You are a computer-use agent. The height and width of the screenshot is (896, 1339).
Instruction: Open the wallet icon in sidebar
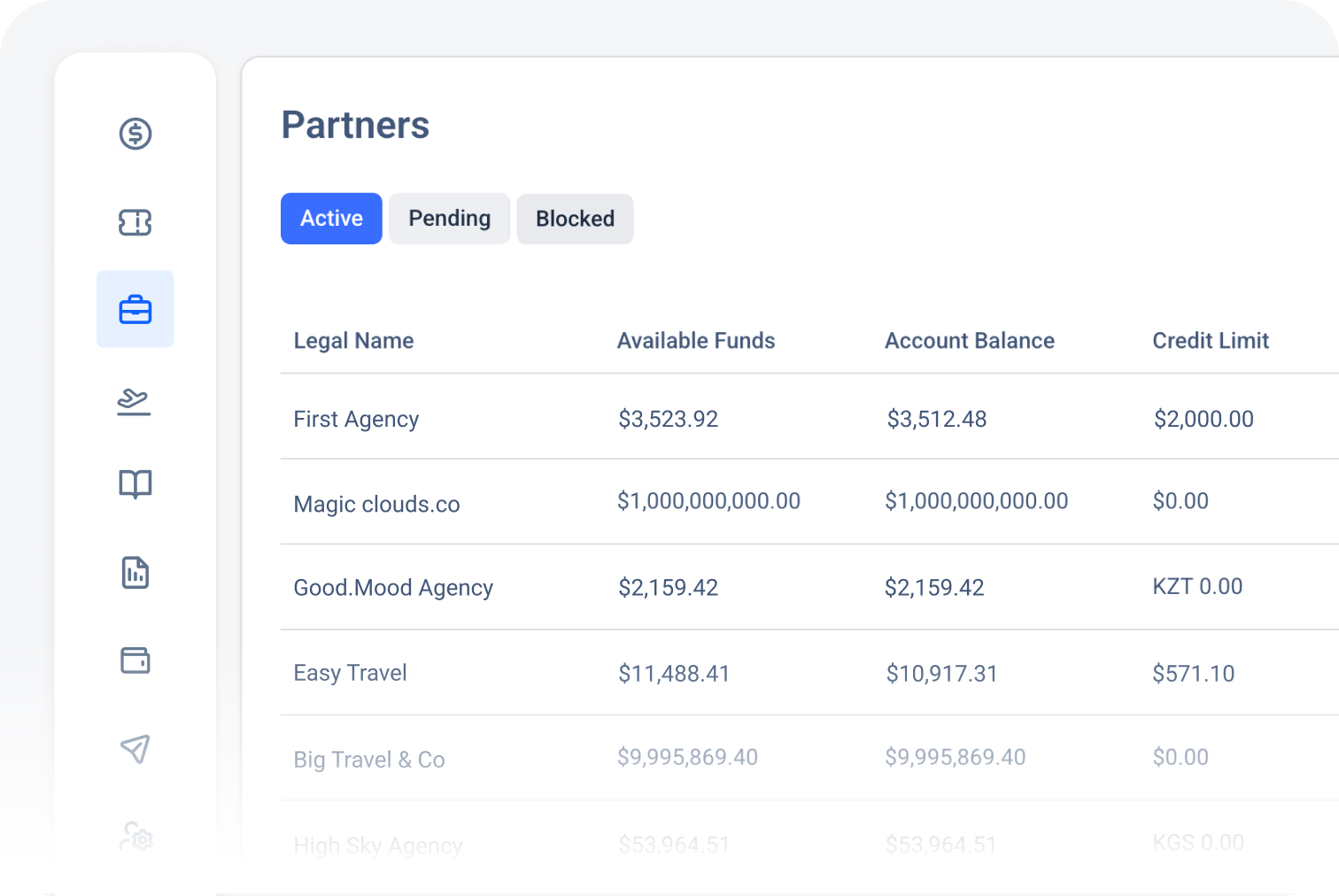coord(135,660)
